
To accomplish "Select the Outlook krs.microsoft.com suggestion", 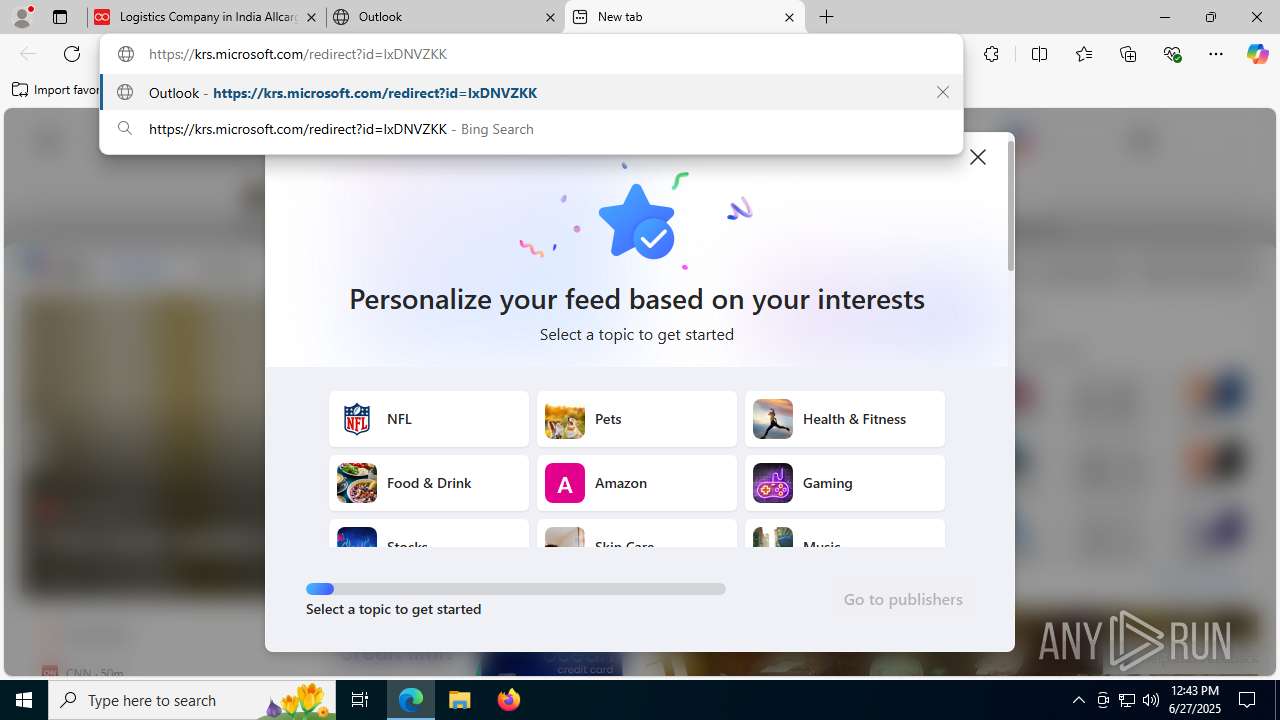I will 531,92.
